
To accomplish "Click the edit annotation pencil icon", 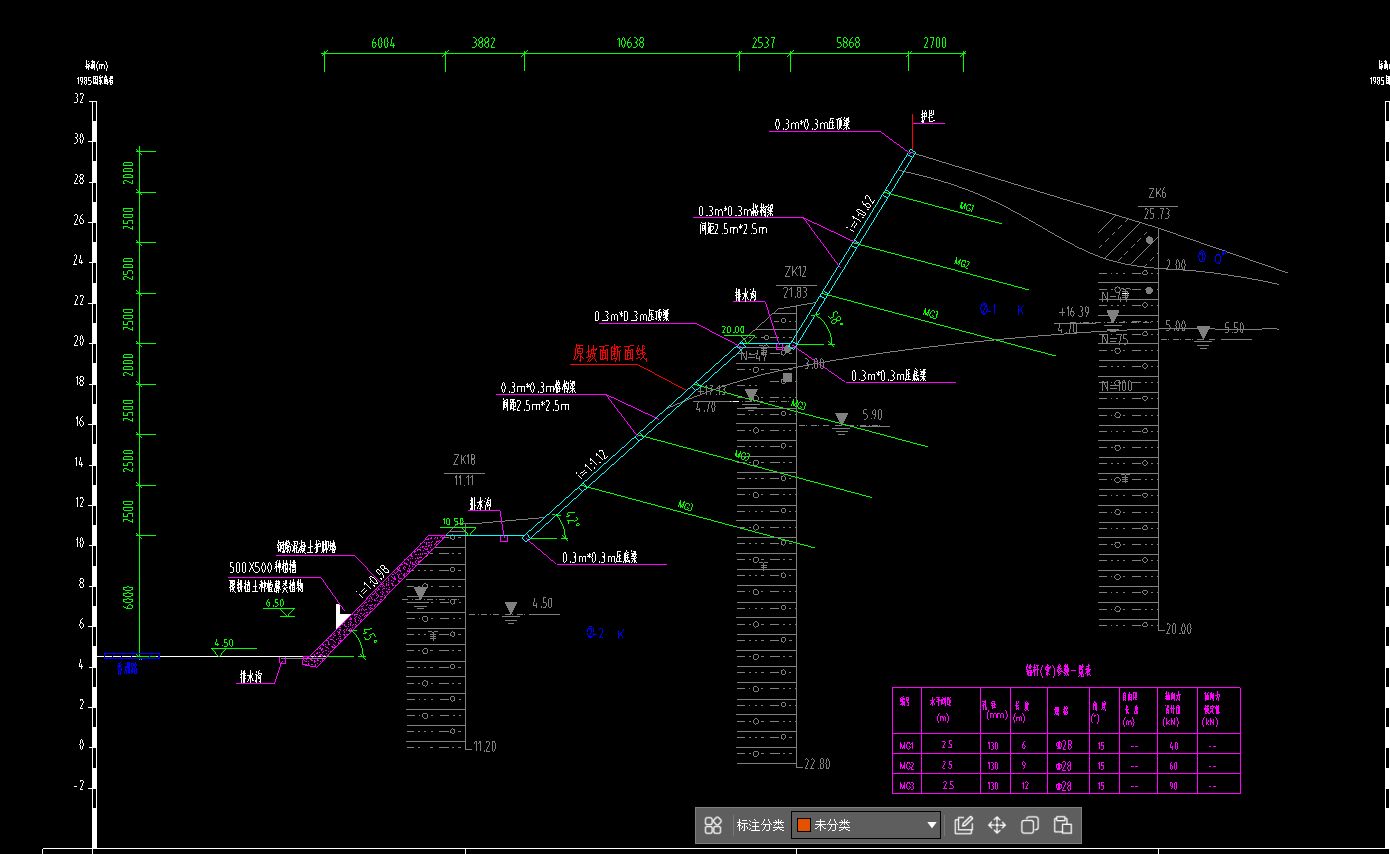I will tap(964, 825).
